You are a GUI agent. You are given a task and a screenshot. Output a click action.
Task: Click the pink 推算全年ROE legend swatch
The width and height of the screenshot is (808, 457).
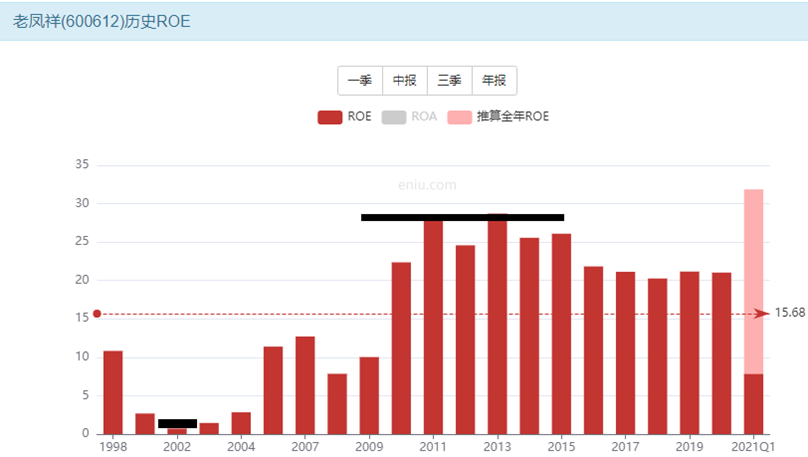tap(459, 117)
